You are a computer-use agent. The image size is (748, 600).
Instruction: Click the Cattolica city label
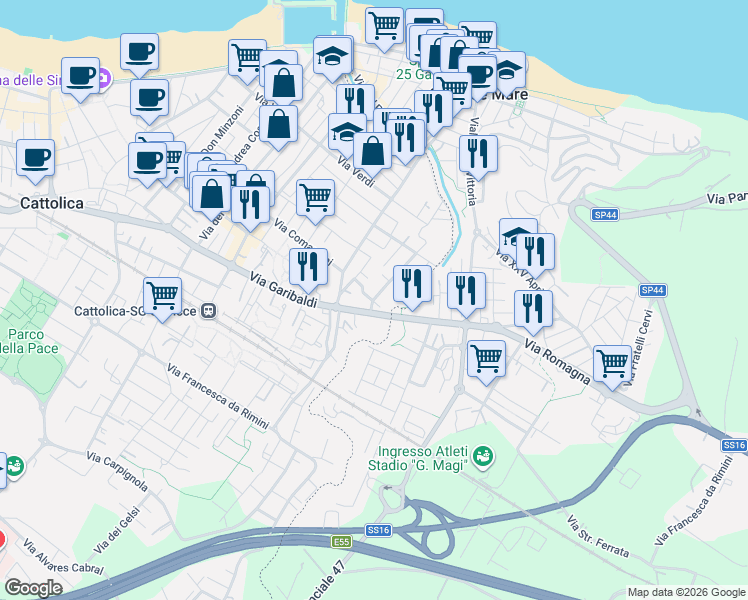pyautogui.click(x=52, y=203)
